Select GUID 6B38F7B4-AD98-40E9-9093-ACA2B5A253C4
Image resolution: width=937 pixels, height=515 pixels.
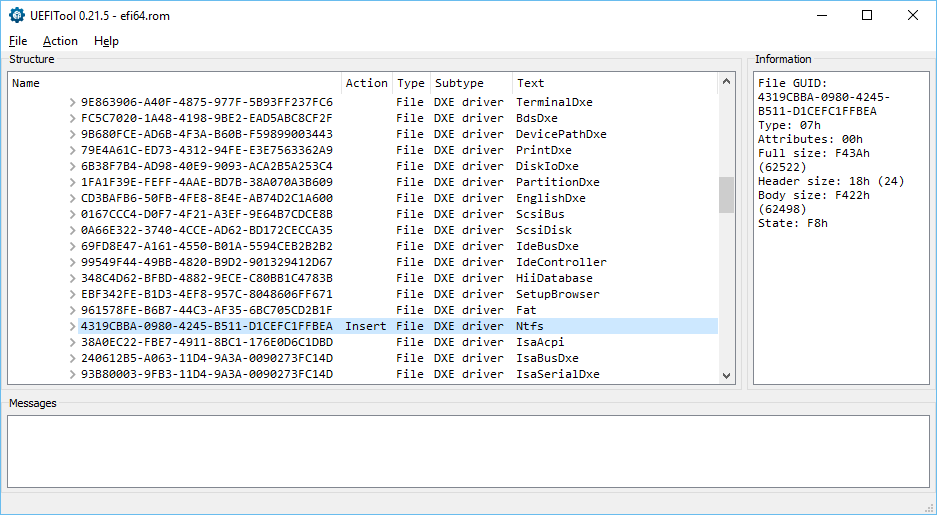point(207,166)
